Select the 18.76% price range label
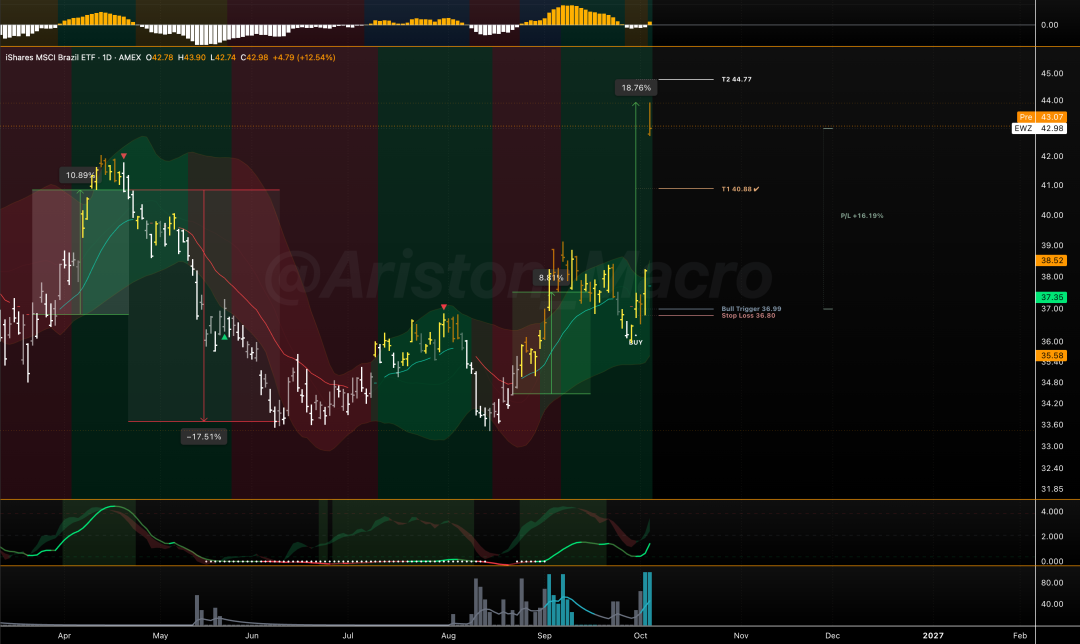The image size is (1080, 644). click(636, 87)
